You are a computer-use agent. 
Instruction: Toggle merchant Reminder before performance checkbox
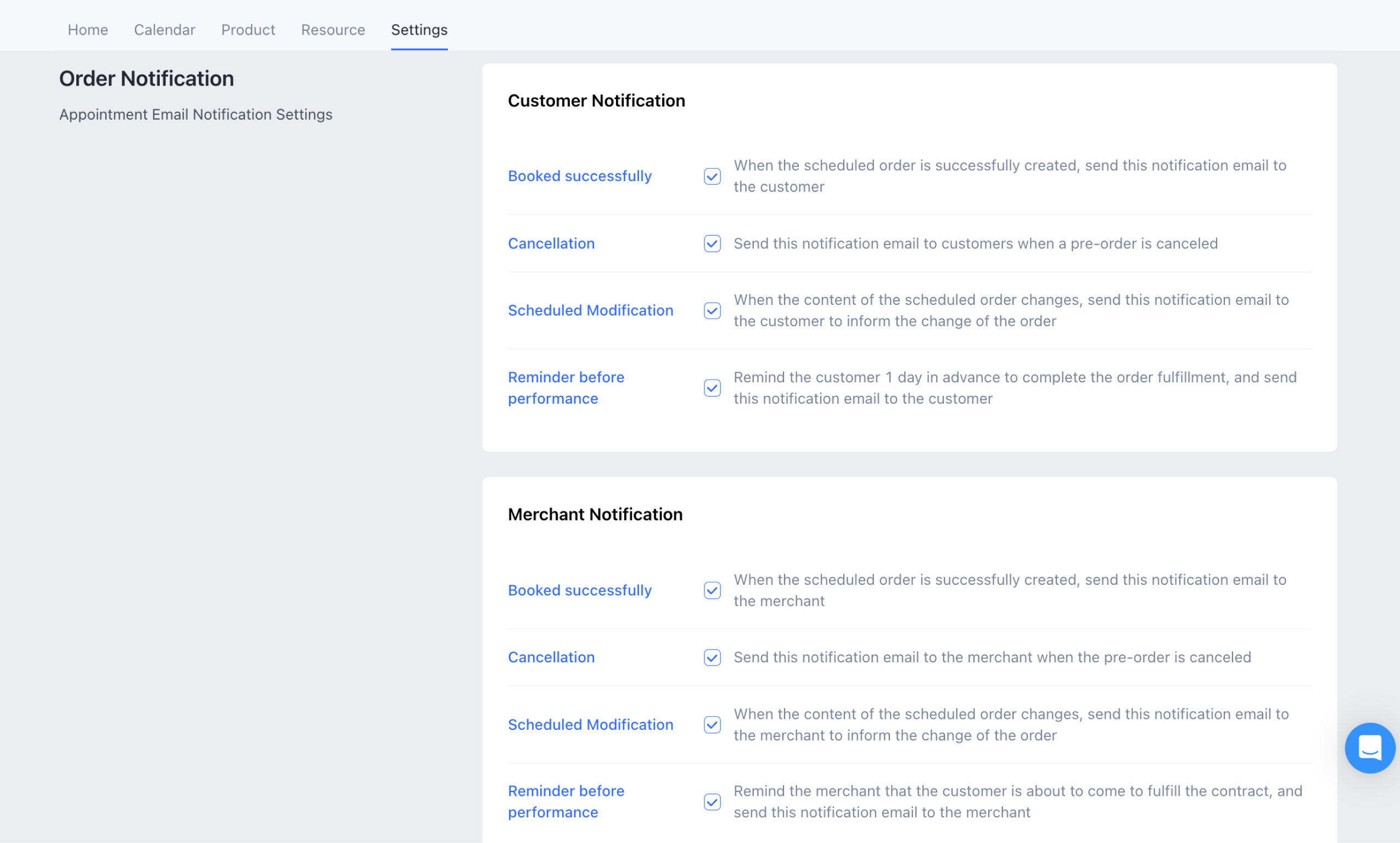pos(712,801)
